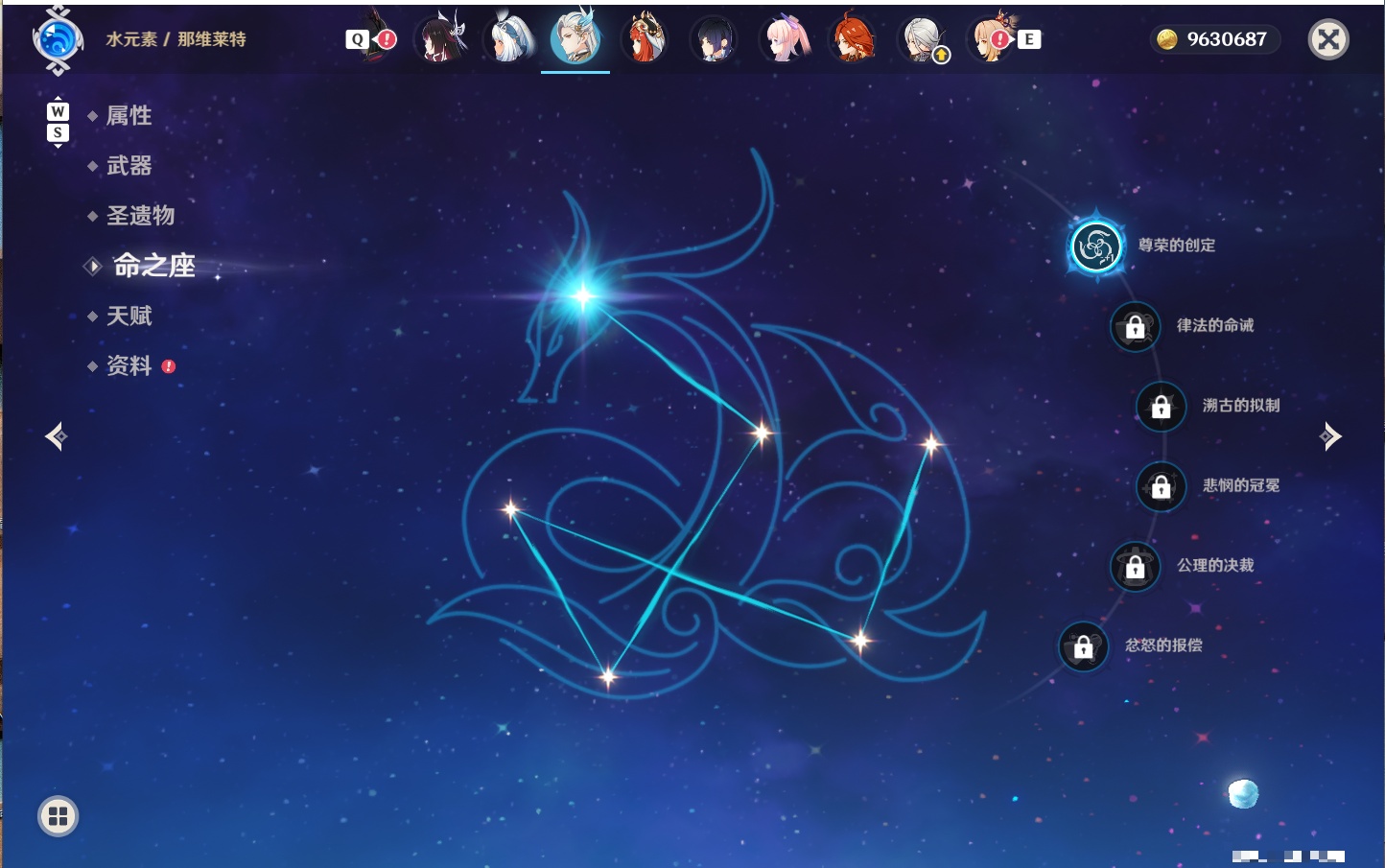The height and width of the screenshot is (868, 1385).
Task: Switch to the red-haired character with golden horns
Action: 645,39
